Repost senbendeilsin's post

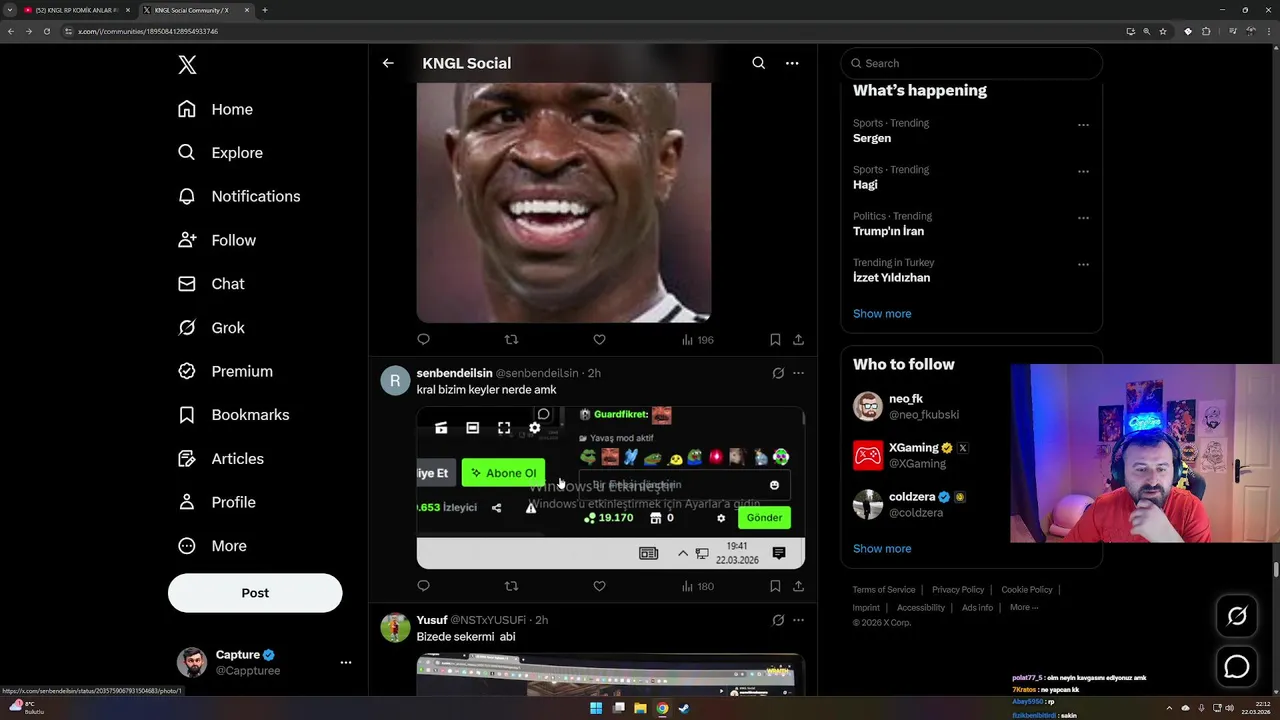pos(511,586)
